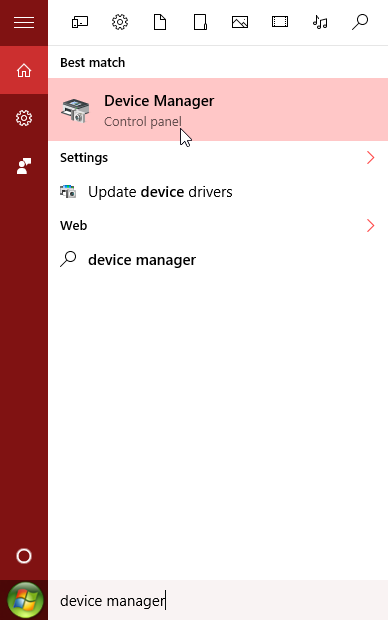Click the Cortana circle icon
The image size is (388, 620).
point(24,556)
